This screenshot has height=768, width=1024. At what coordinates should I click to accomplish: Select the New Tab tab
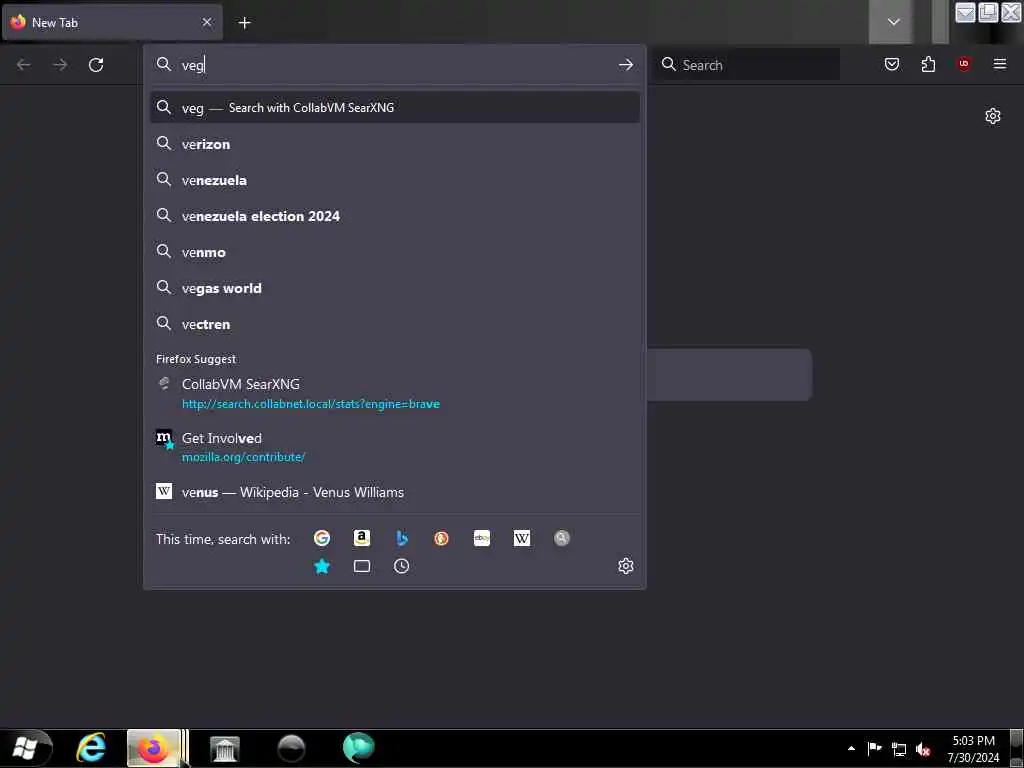click(112, 22)
